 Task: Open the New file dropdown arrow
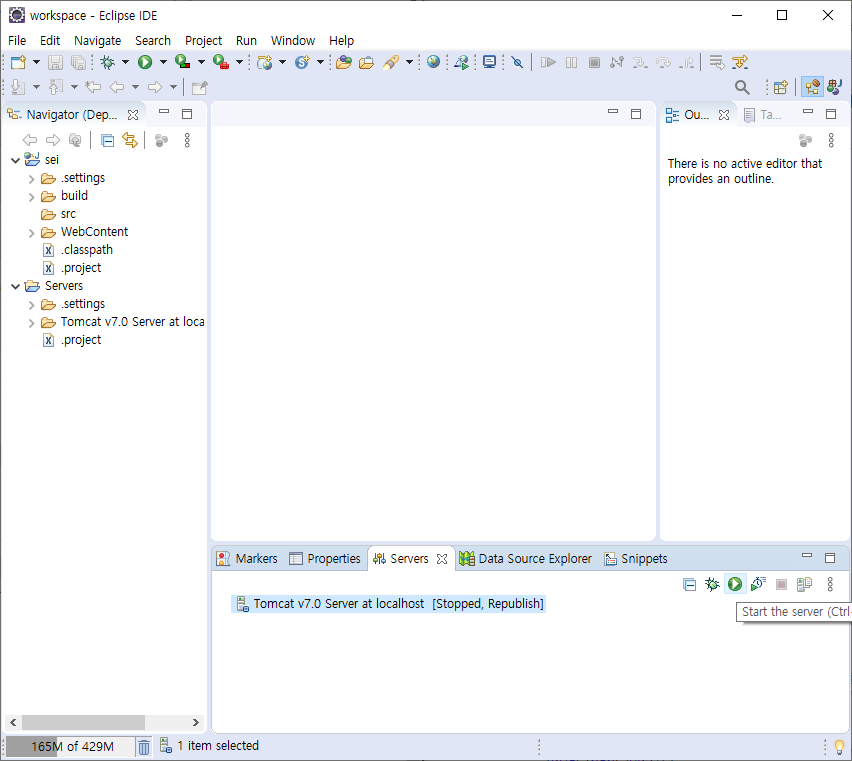click(x=36, y=62)
